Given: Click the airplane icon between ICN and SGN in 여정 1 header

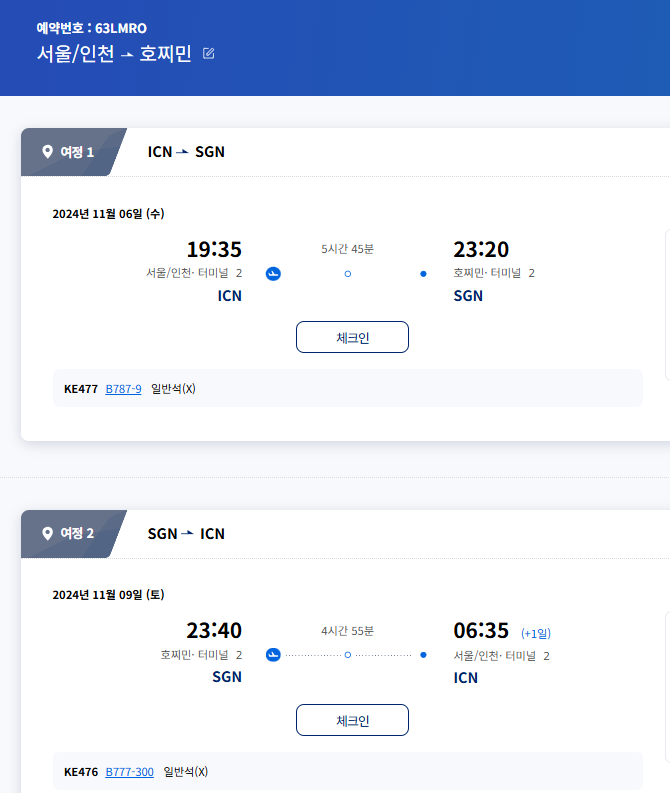Looking at the screenshot, I should tap(183, 152).
